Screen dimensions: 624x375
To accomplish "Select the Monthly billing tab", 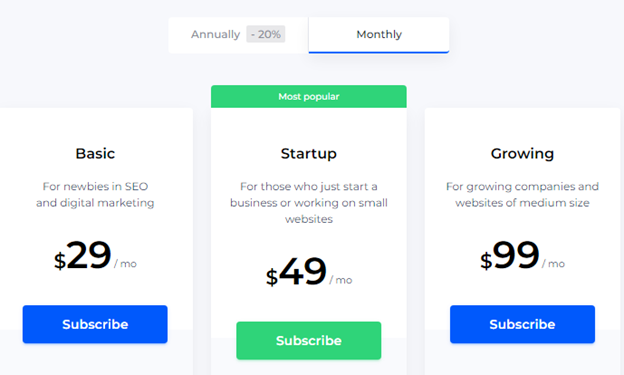I will (x=379, y=35).
